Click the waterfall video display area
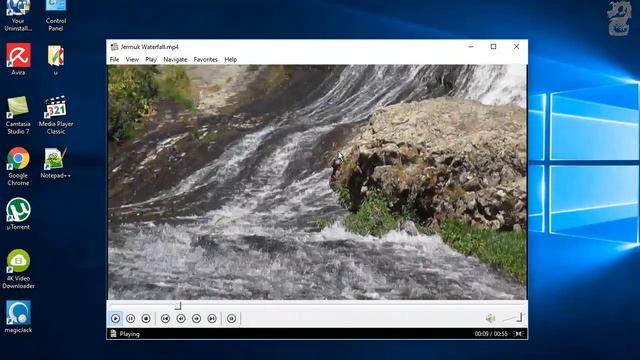This screenshot has height=360, width=640. click(317, 182)
